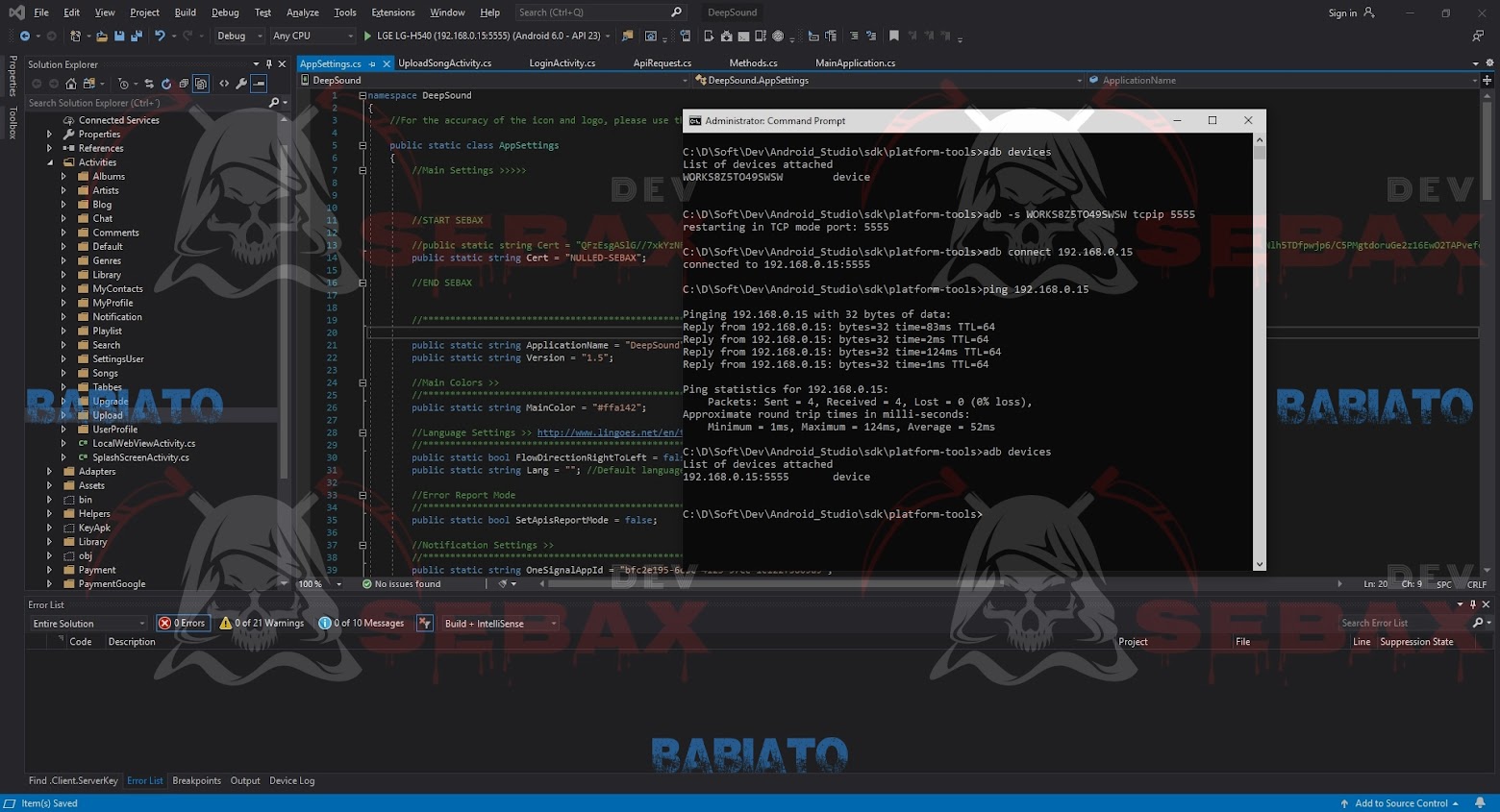Toggle the 0 of 21 Warnings filter
The height and width of the screenshot is (812, 1500).
point(262,624)
